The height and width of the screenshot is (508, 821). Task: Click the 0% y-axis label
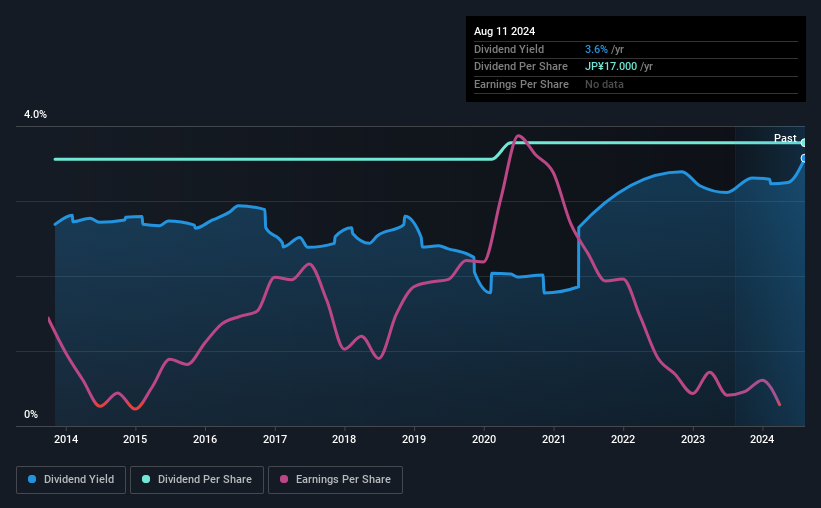pos(31,414)
